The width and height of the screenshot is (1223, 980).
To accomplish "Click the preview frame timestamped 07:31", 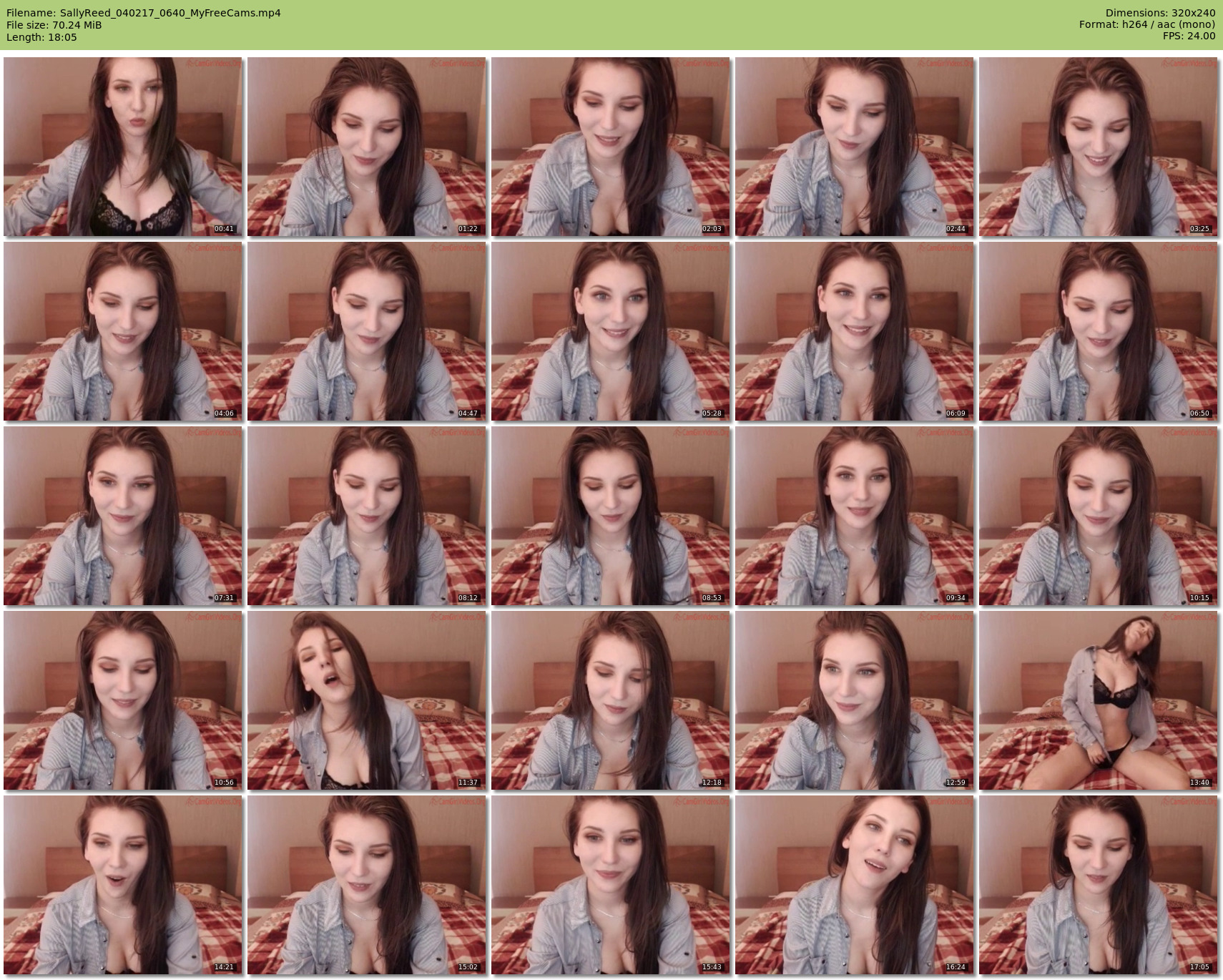I will pos(122,516).
